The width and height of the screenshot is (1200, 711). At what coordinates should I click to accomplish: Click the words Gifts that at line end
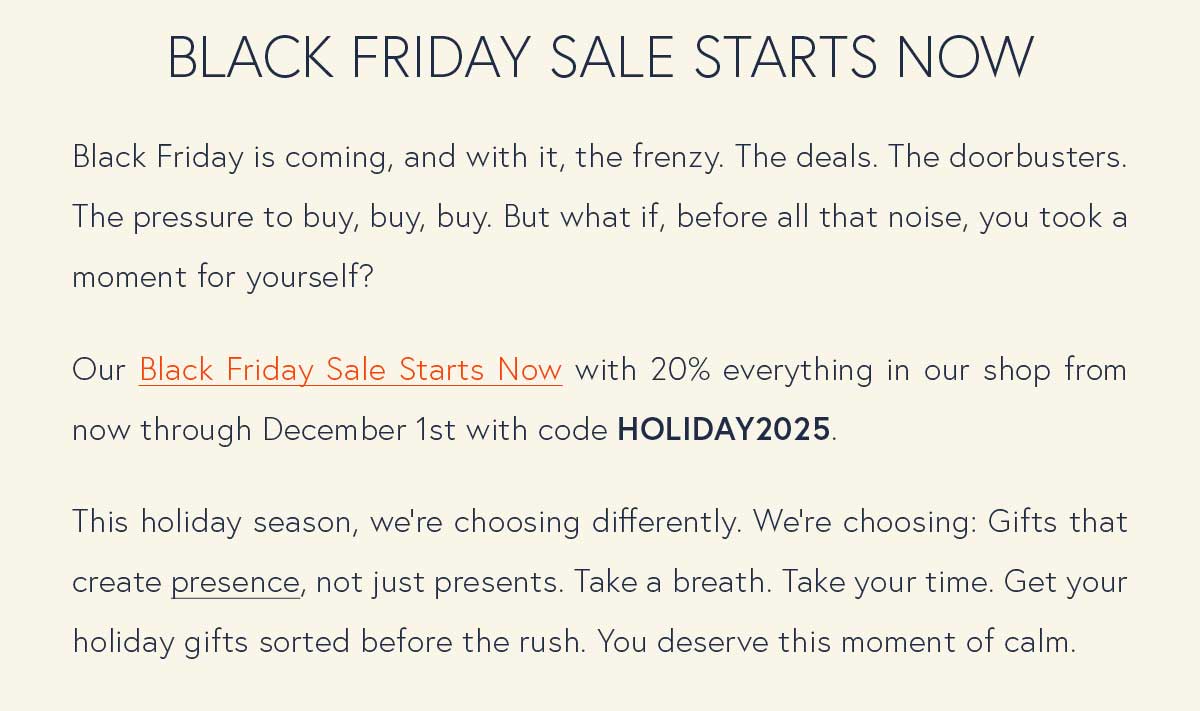[1058, 522]
